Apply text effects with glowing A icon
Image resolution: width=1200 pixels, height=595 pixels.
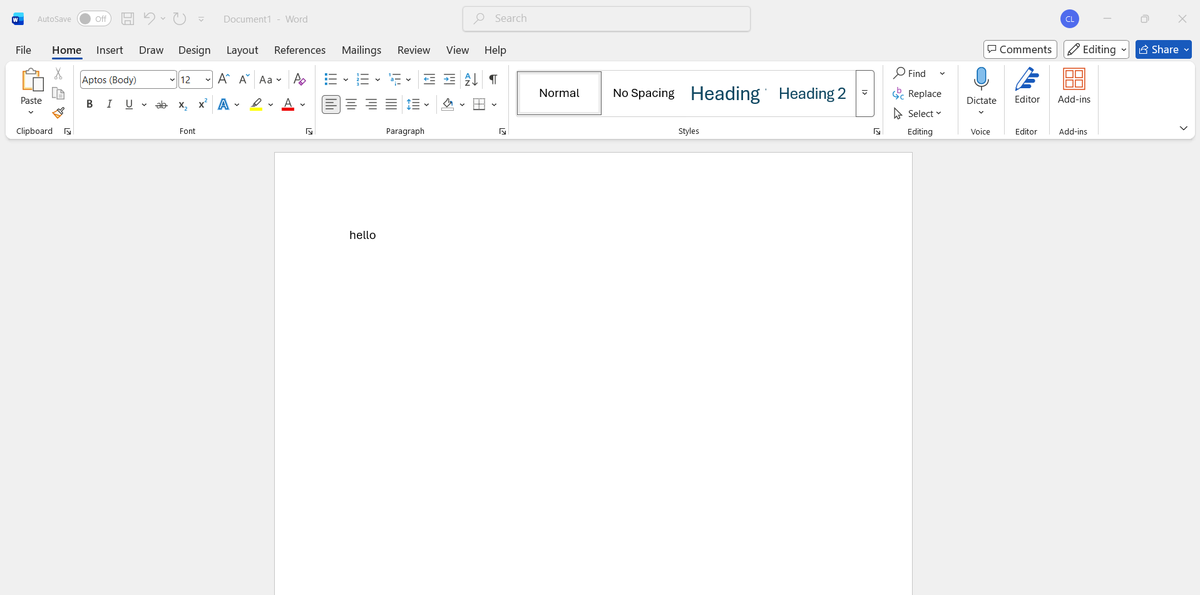coord(223,105)
